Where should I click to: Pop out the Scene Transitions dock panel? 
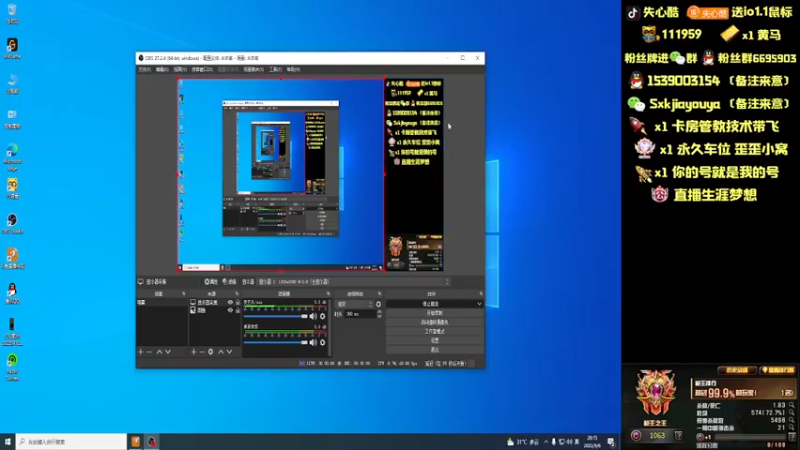pyautogui.click(x=379, y=294)
